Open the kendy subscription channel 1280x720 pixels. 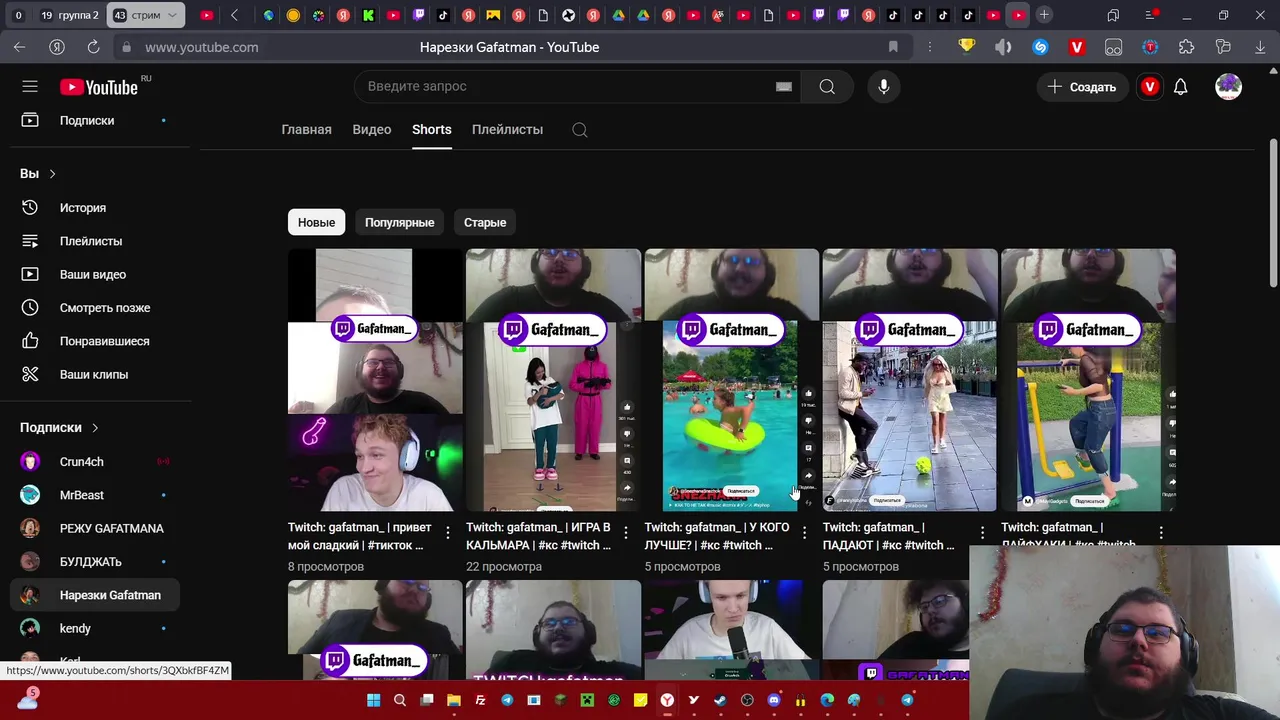click(x=96, y=628)
